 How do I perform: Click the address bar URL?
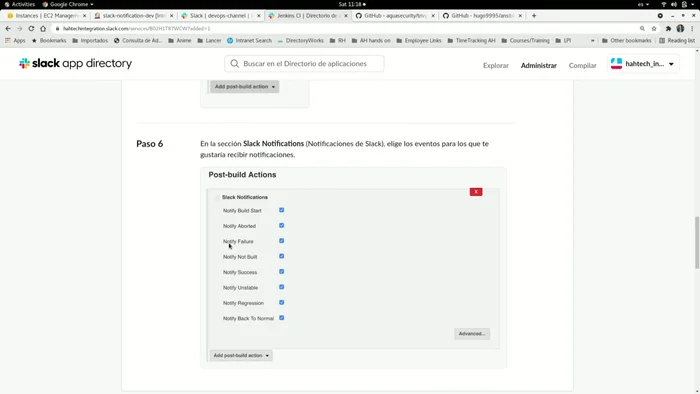pos(137,28)
